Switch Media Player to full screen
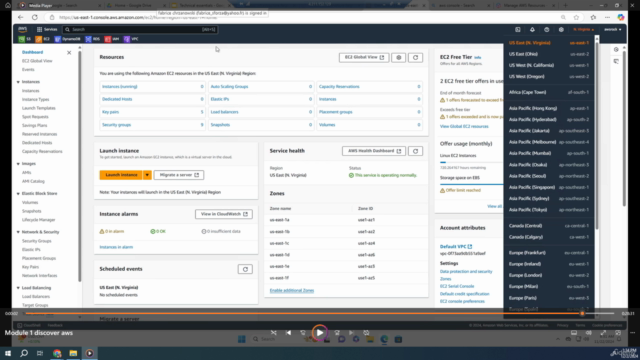Image resolution: width=640 pixels, height=360 pixels. pos(603,333)
